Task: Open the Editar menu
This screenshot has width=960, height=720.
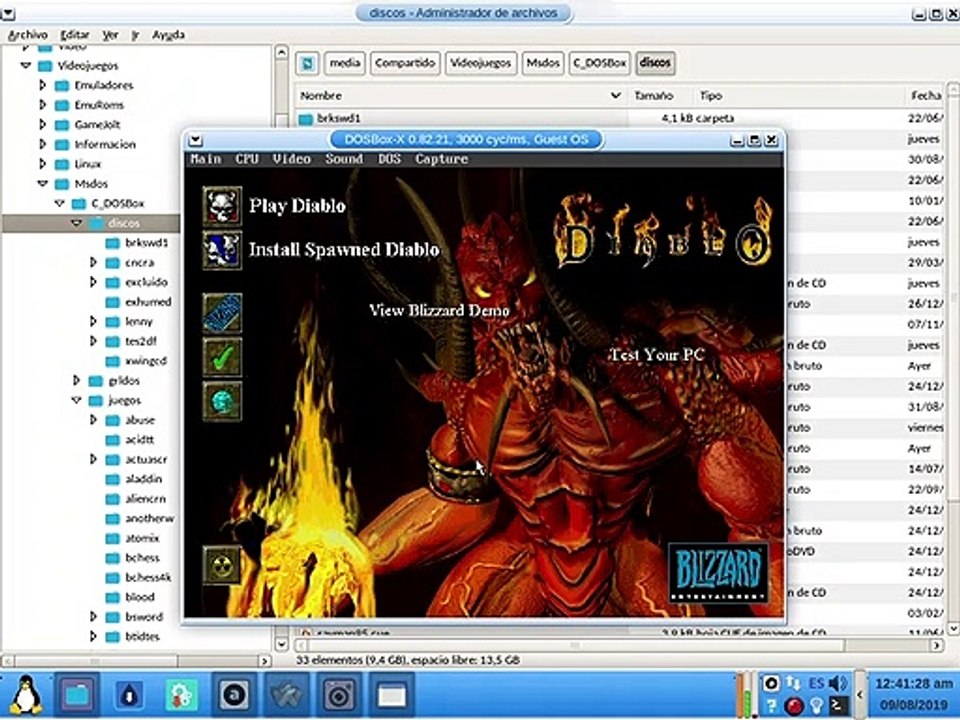Action: (x=75, y=35)
